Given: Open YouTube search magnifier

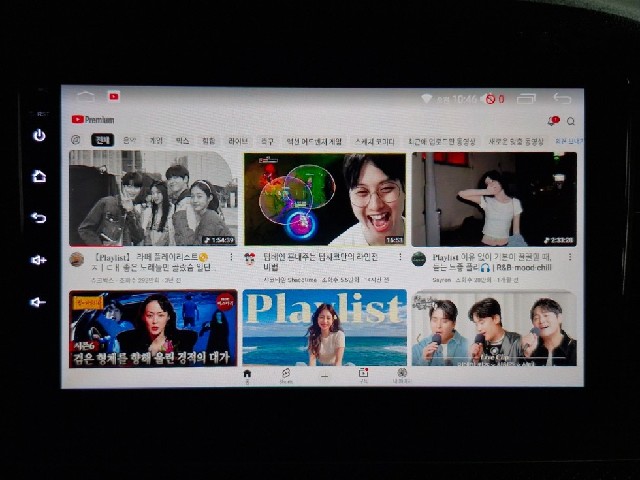Looking at the screenshot, I should (571, 121).
